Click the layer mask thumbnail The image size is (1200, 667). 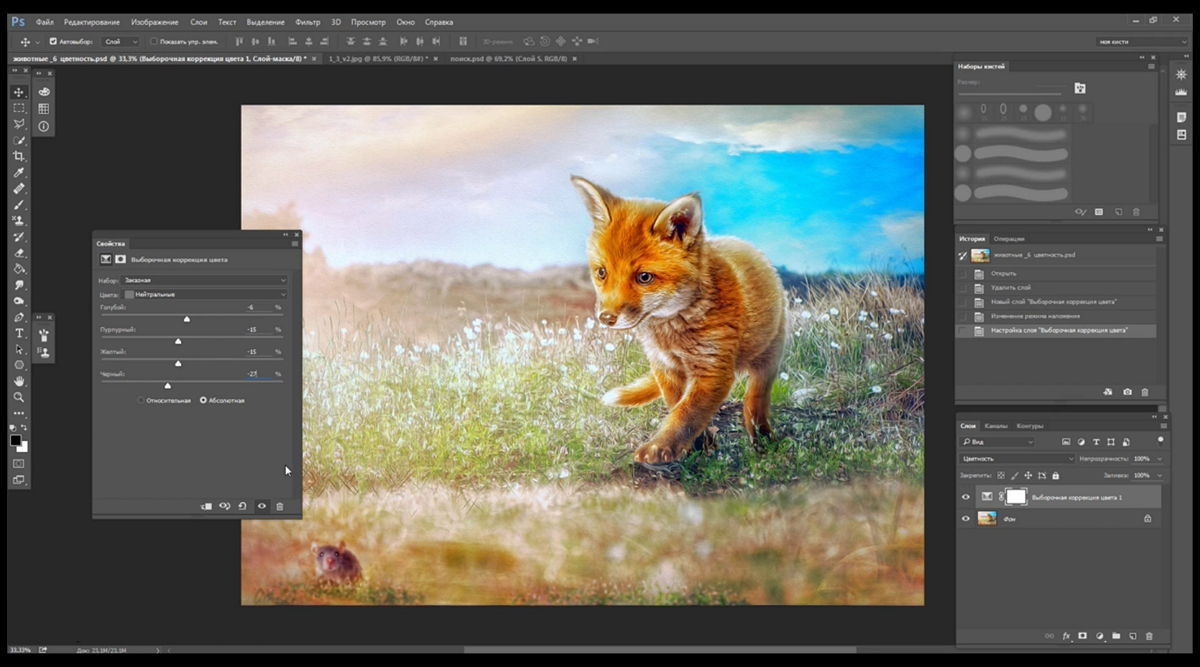tap(1016, 496)
